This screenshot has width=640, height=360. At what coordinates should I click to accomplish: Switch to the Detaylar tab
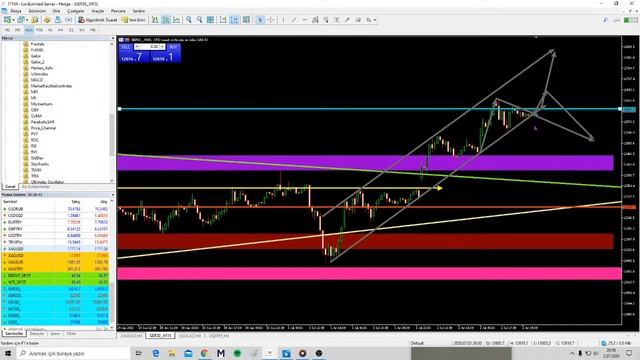(x=37, y=334)
